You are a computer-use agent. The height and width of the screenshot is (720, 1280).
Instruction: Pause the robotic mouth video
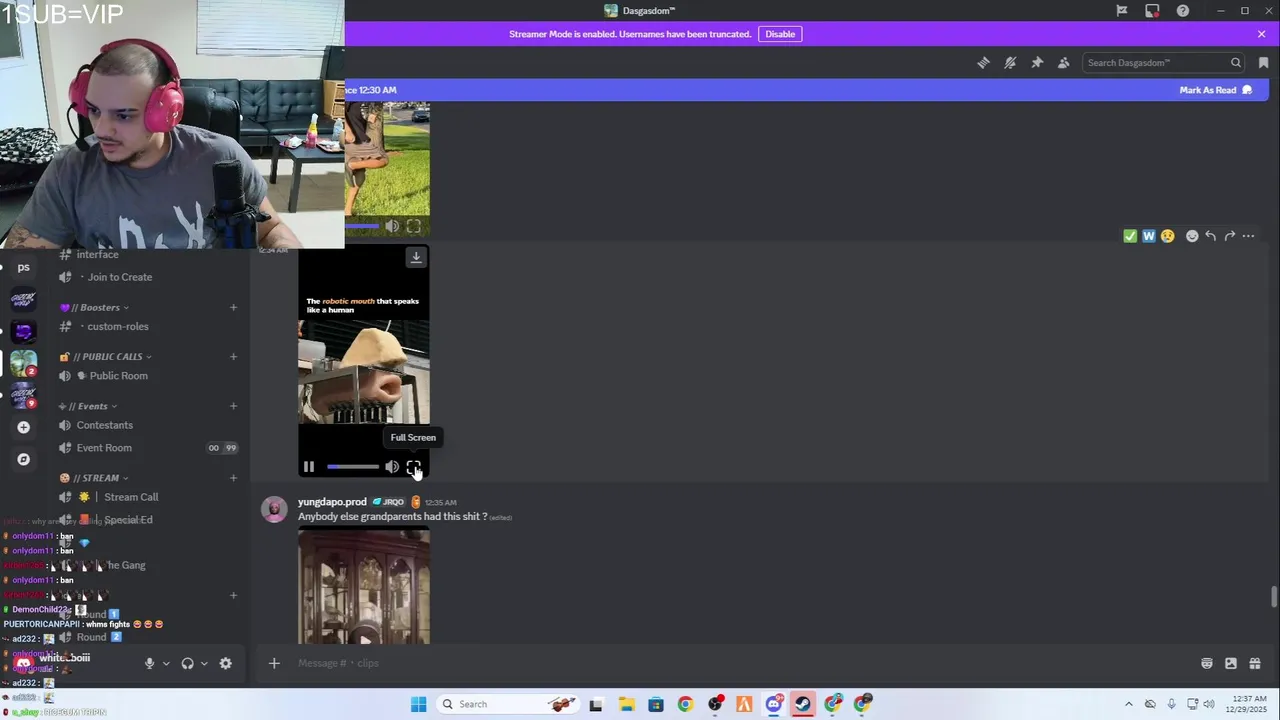tap(309, 467)
